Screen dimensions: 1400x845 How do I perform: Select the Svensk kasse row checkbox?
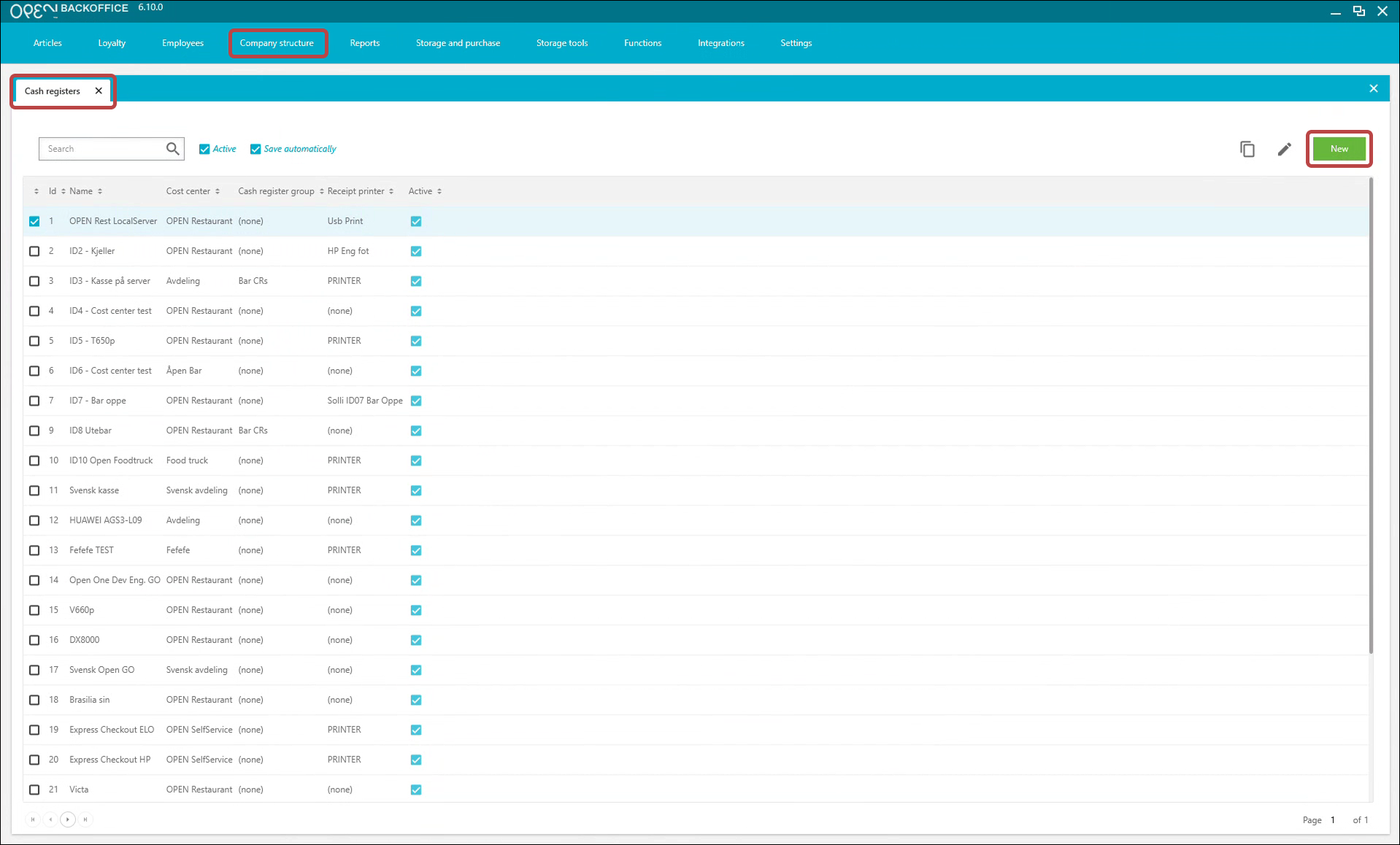(34, 490)
